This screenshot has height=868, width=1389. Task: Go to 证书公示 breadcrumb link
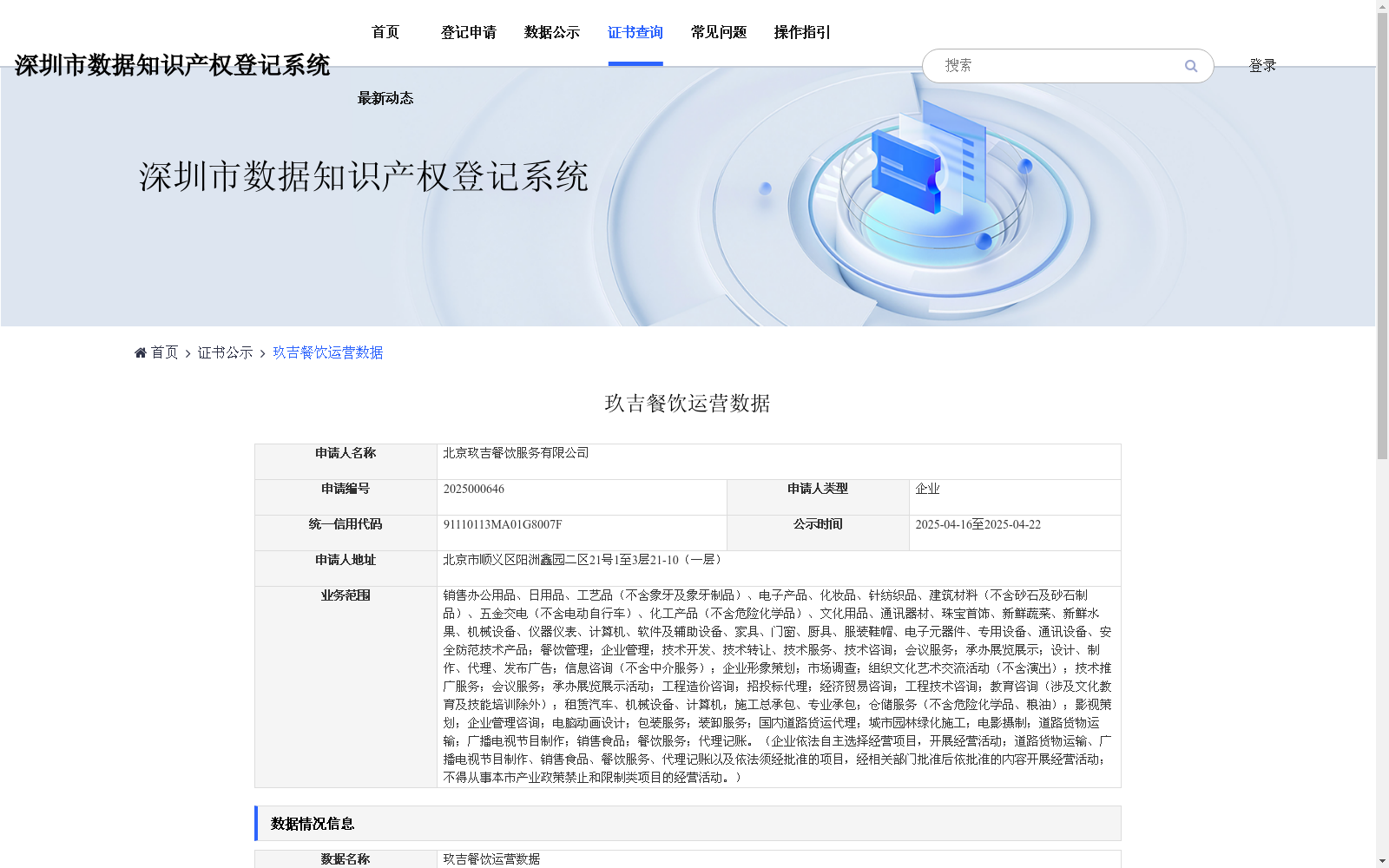click(226, 352)
